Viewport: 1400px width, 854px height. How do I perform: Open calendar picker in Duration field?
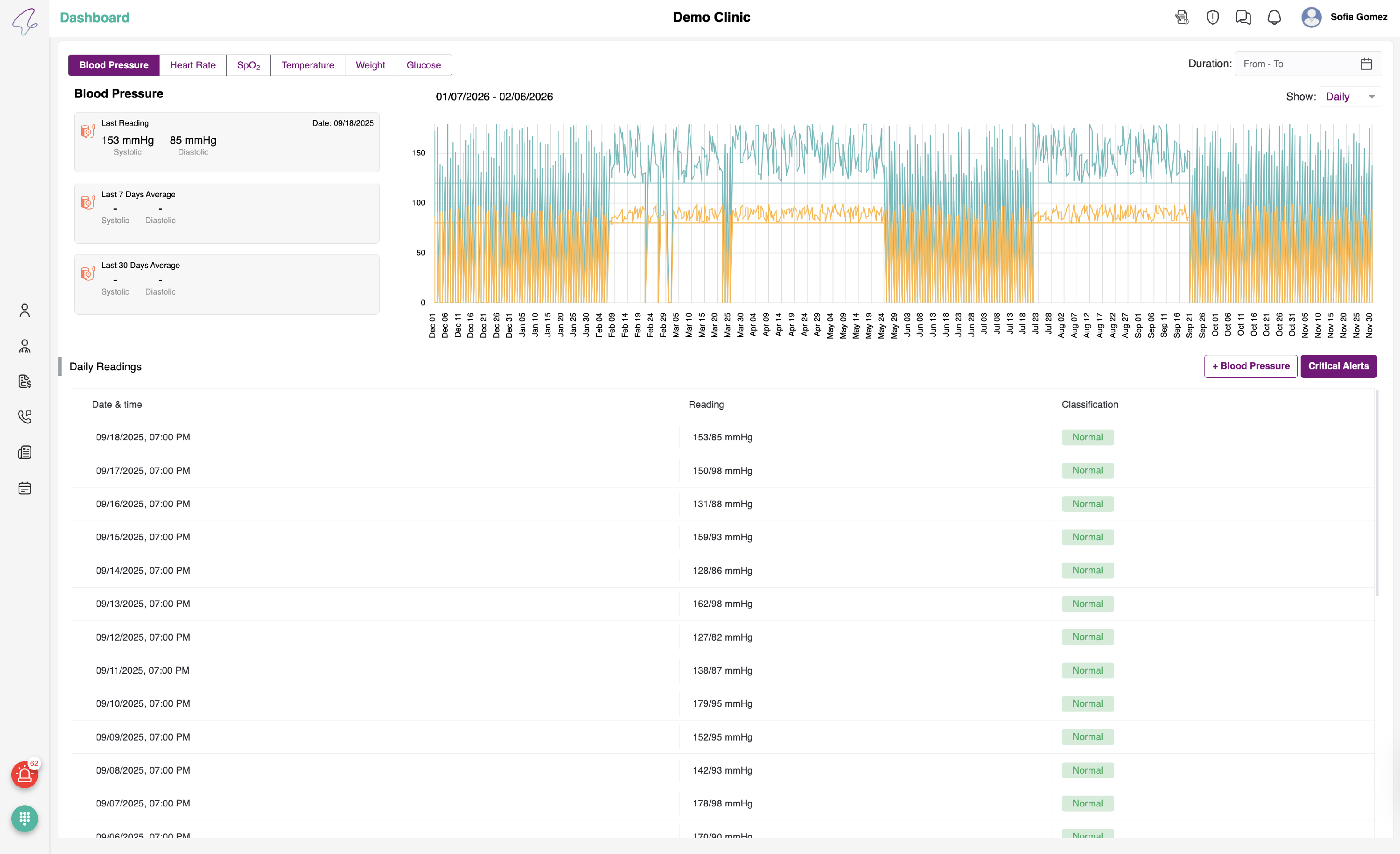click(1366, 64)
